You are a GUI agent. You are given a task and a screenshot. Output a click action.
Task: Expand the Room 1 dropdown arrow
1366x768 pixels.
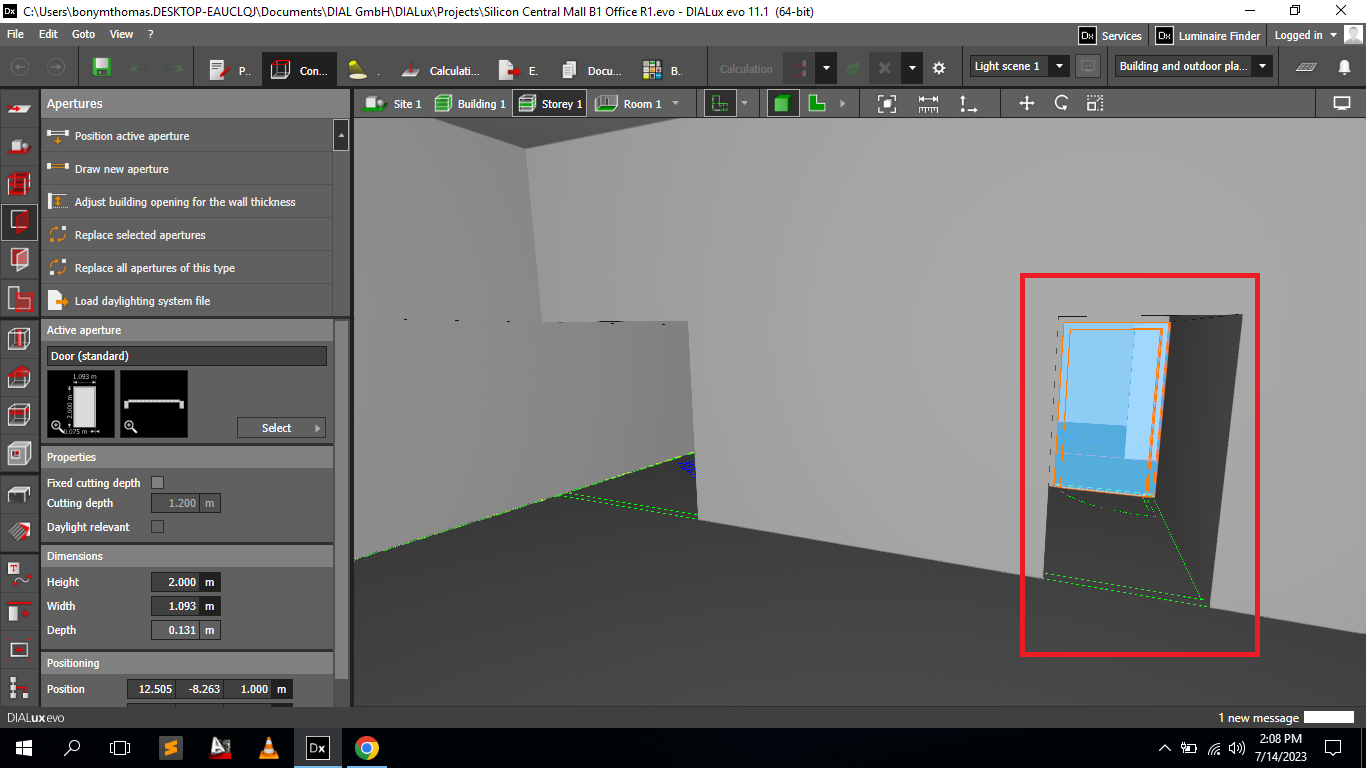[x=676, y=104]
